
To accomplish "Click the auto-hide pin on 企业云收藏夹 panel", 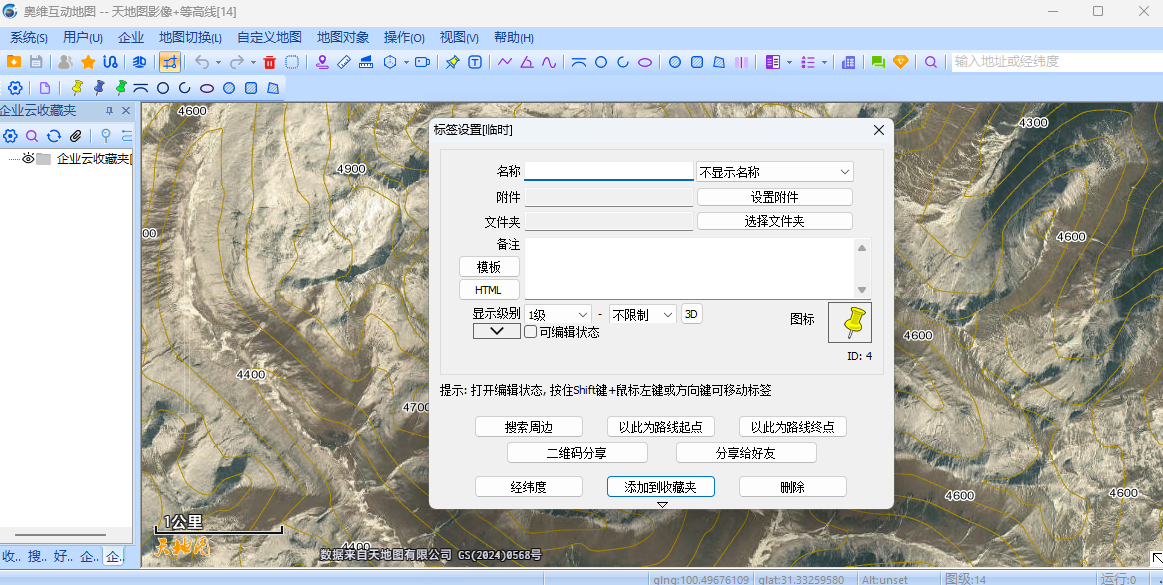I will pyautogui.click(x=111, y=110).
